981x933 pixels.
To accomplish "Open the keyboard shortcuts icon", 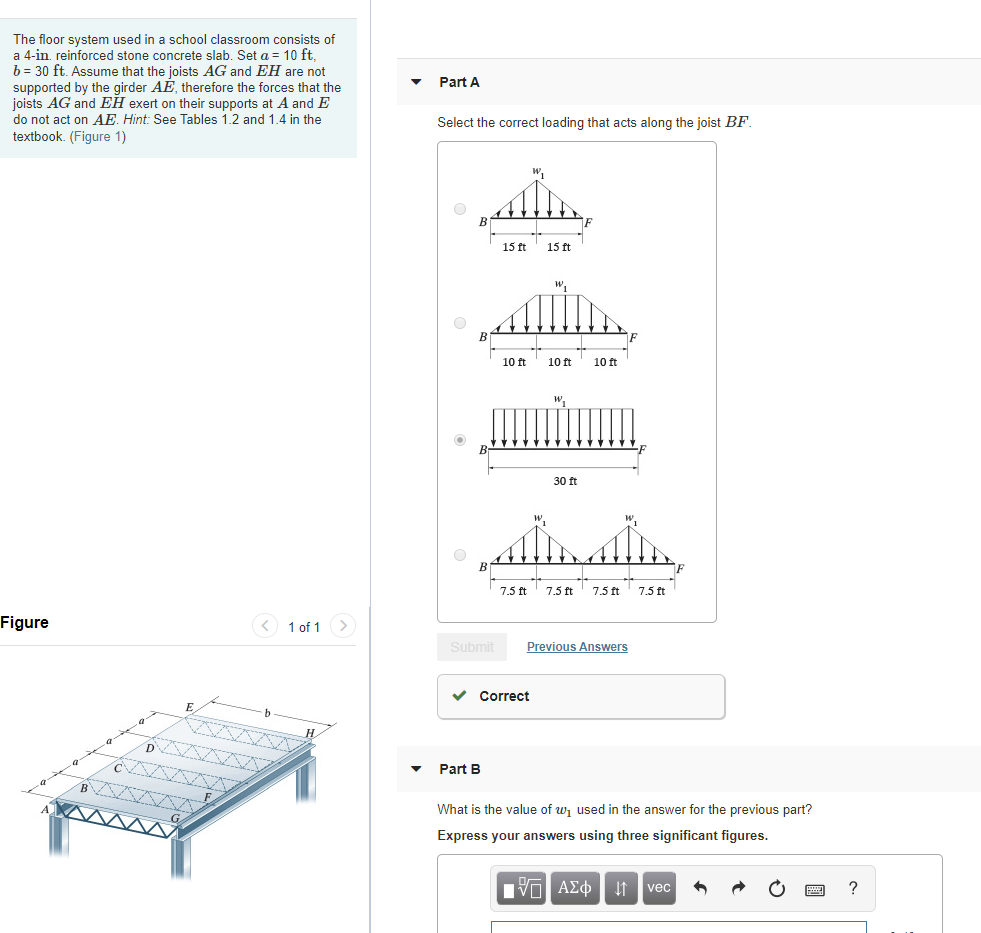I will 814,888.
